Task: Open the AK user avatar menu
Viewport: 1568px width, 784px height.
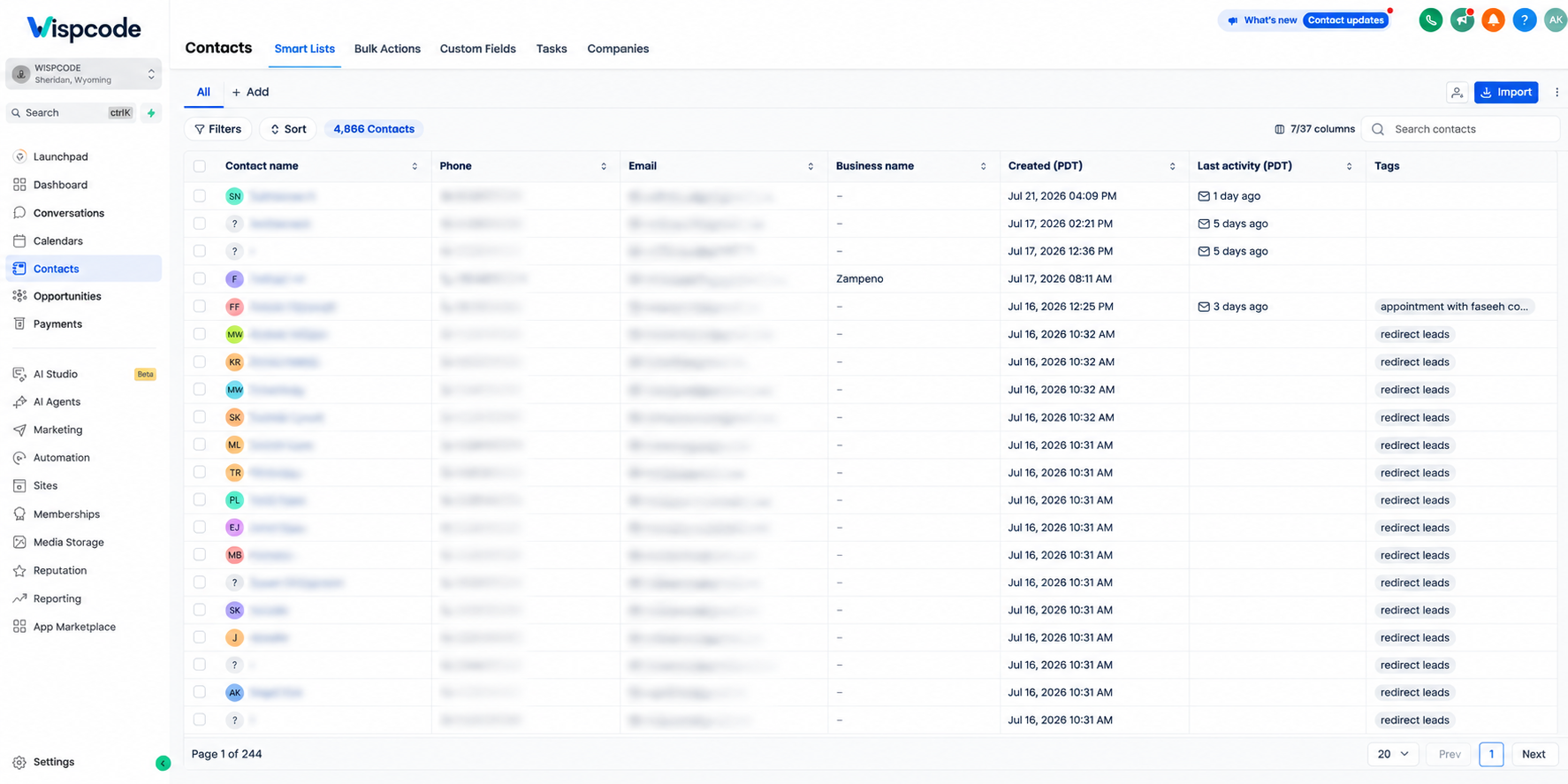Action: coord(1555,19)
